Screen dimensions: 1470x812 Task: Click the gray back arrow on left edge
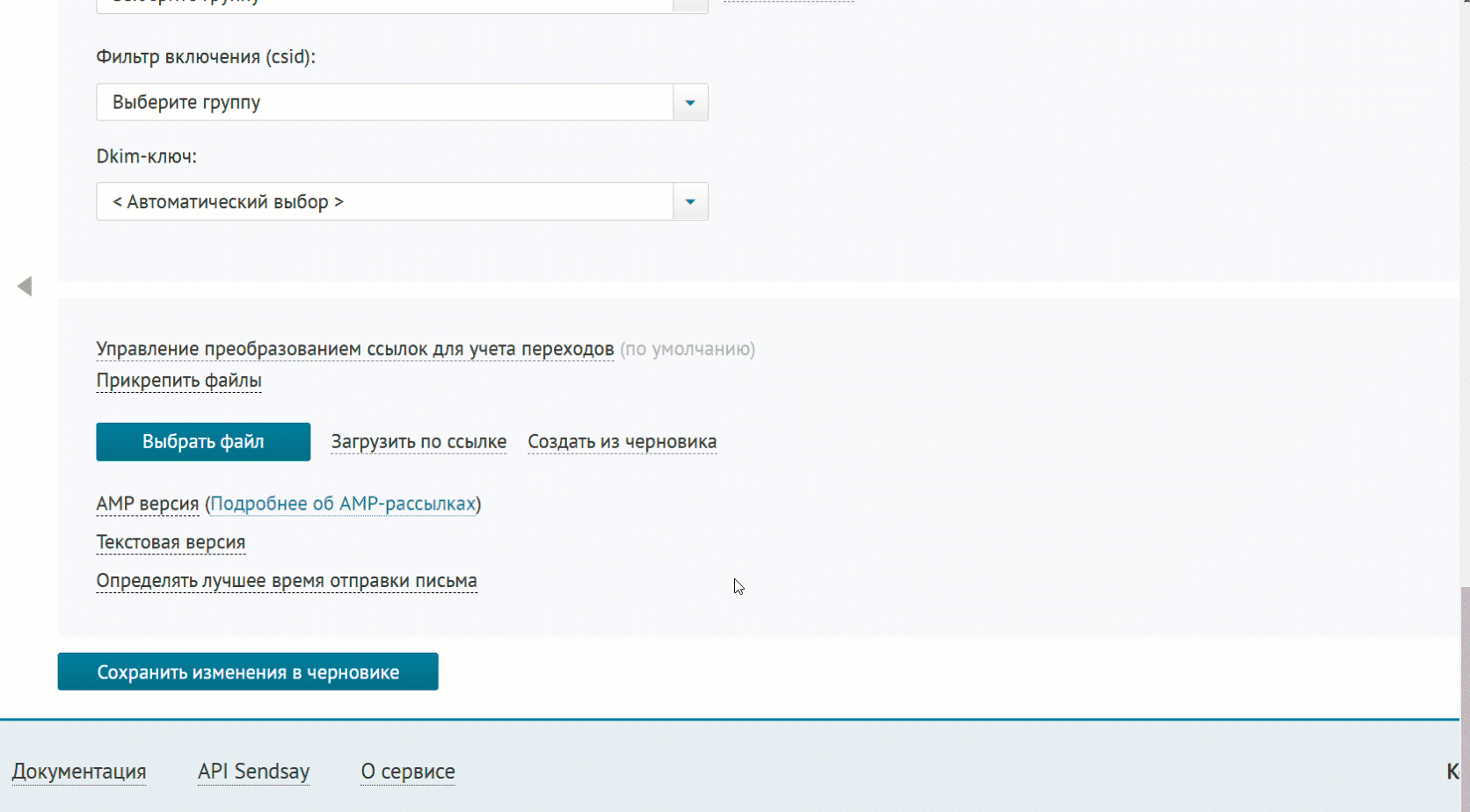(24, 286)
